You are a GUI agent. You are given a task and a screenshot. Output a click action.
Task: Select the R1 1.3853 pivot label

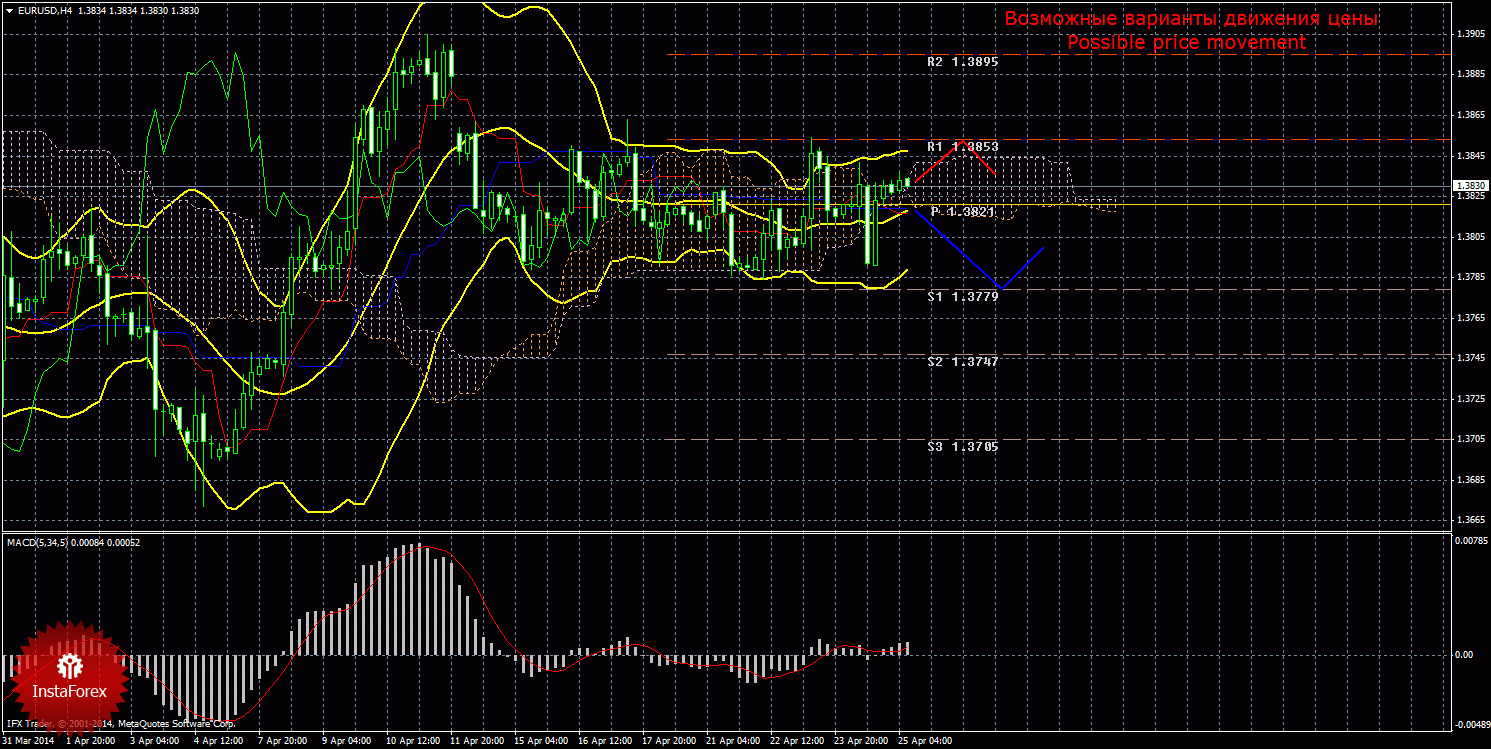click(x=962, y=147)
